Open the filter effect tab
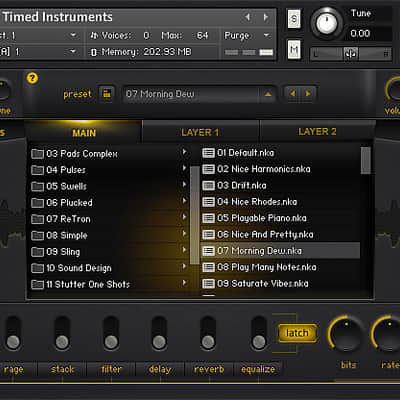Image resolution: width=400 pixels, height=400 pixels. point(111,369)
